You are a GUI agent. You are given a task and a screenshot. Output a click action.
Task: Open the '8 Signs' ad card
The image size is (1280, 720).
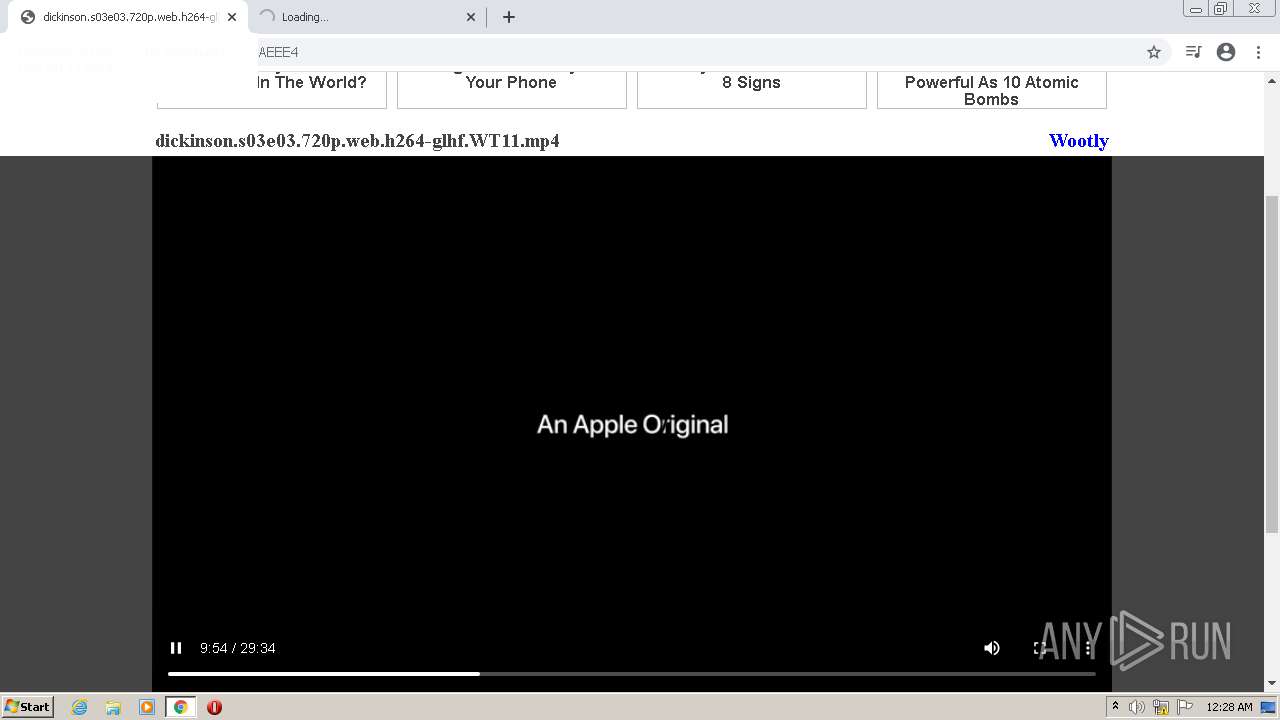pyautogui.click(x=751, y=88)
